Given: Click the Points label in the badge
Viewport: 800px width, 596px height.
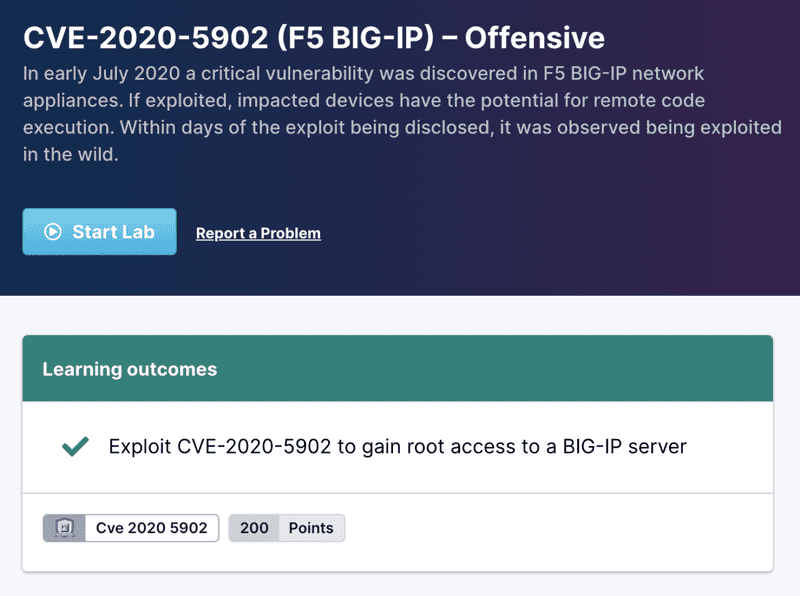Looking at the screenshot, I should (311, 528).
